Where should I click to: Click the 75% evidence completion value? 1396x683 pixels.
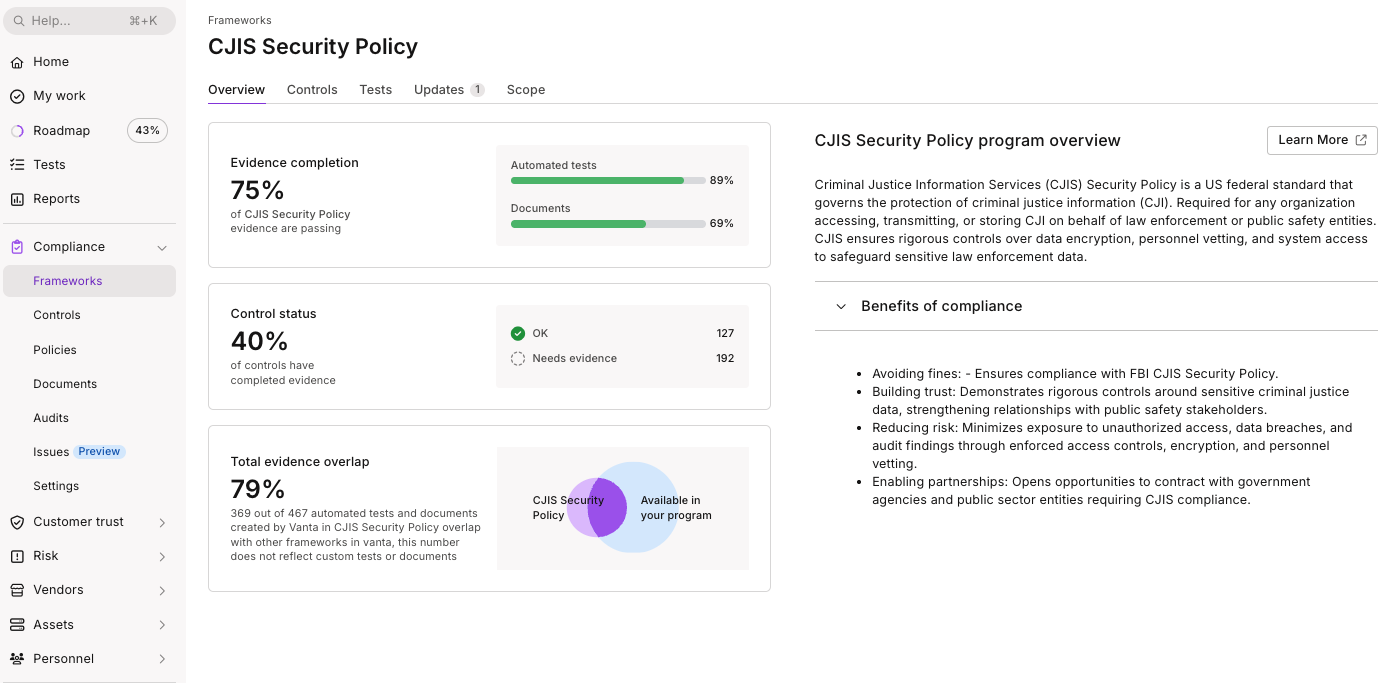click(x=258, y=190)
